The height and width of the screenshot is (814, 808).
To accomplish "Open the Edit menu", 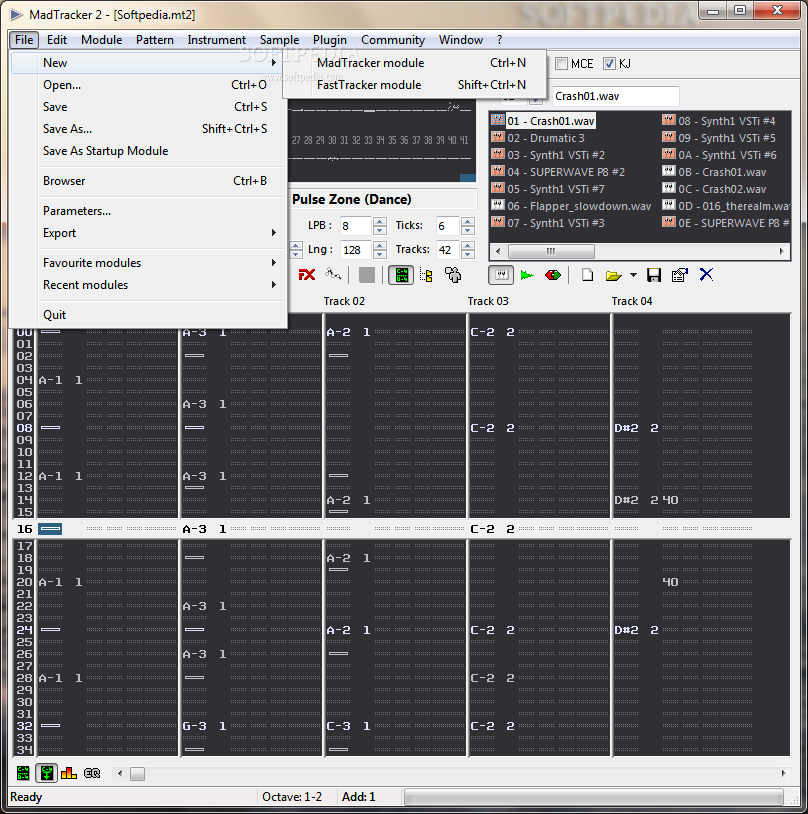I will (57, 40).
